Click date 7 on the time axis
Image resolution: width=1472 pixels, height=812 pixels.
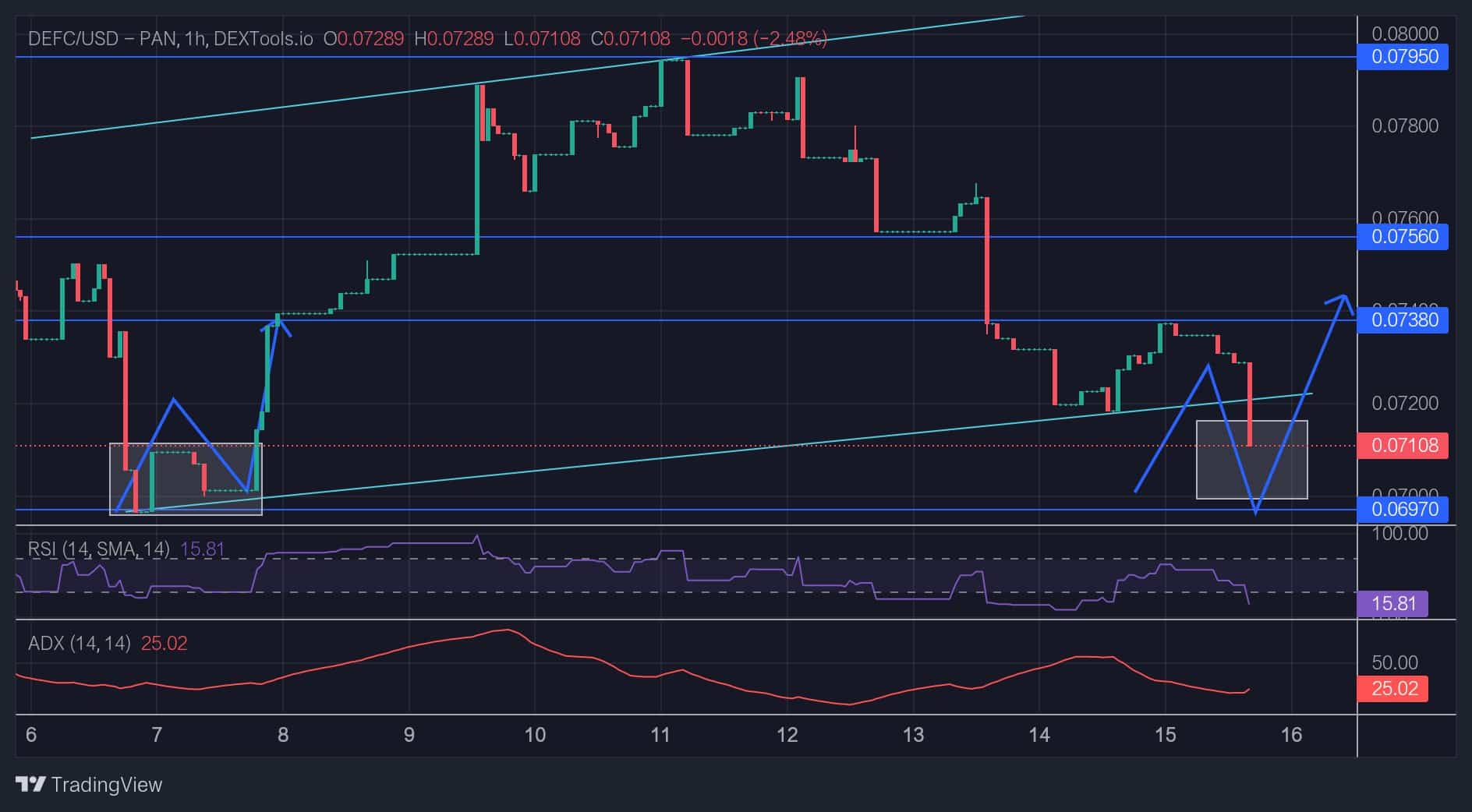click(x=157, y=735)
